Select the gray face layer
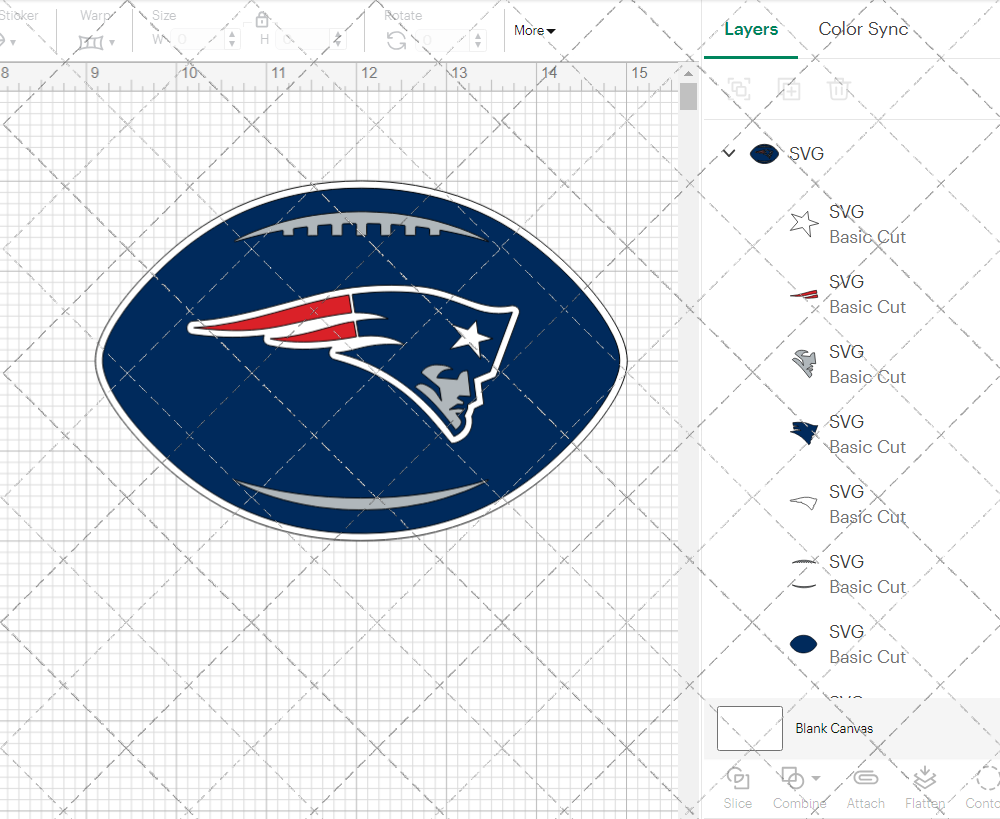This screenshot has width=1000, height=819. click(804, 364)
